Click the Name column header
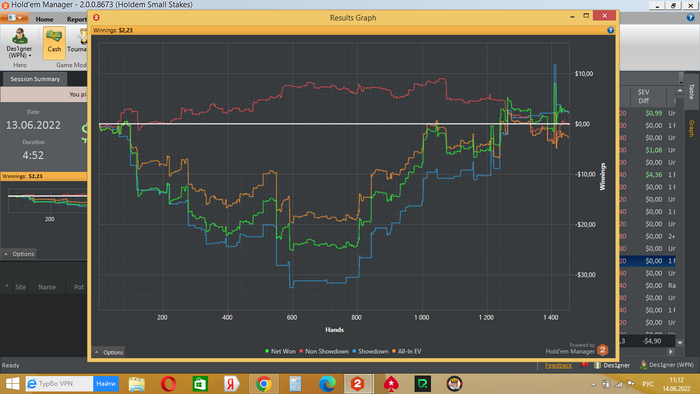Viewport: 700px width, 394px height. tap(47, 287)
